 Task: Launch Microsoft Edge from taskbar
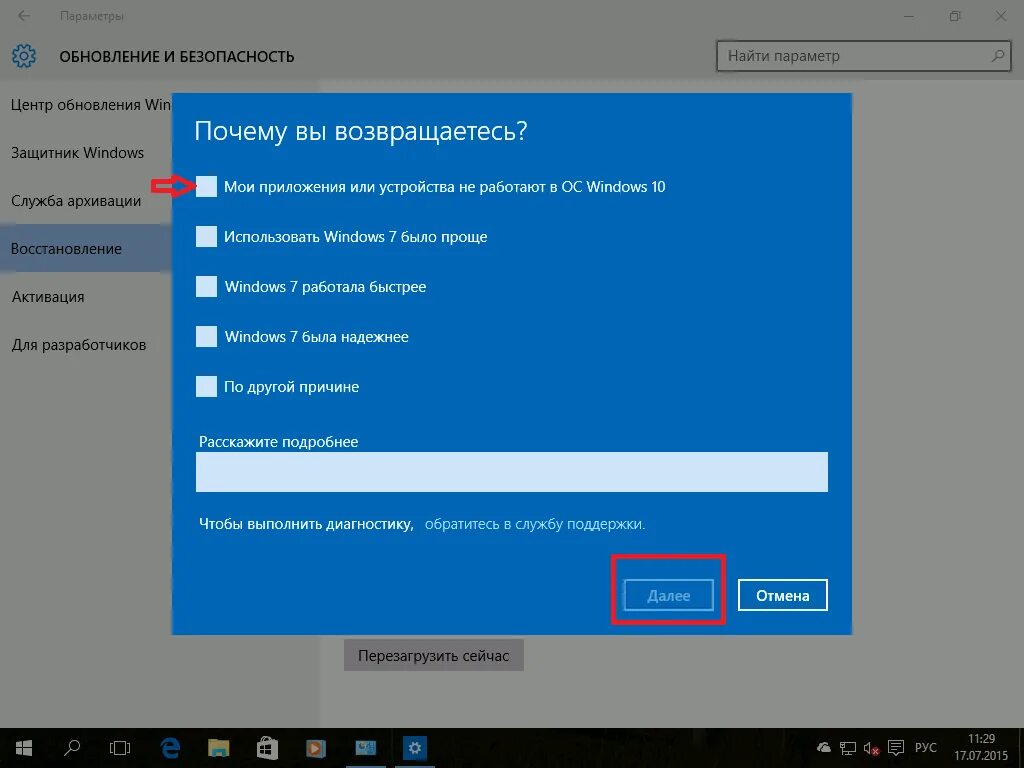170,748
